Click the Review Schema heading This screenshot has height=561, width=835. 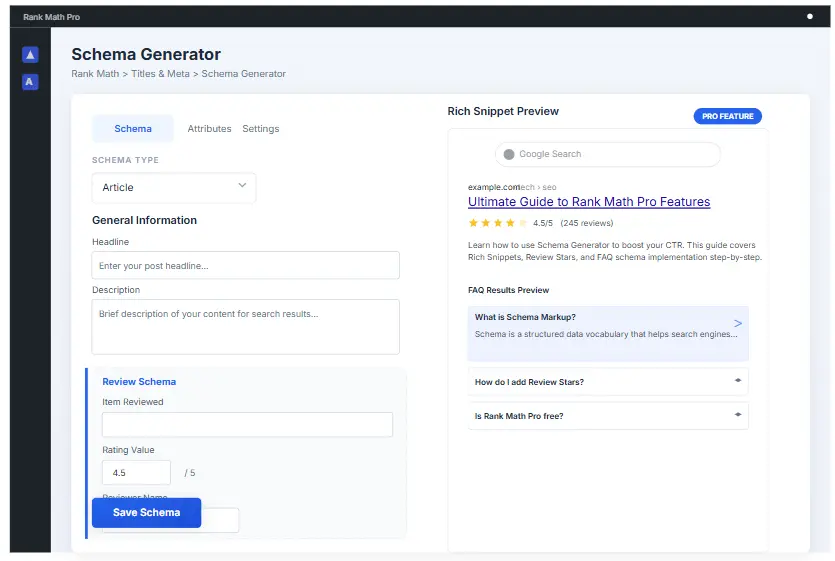coord(139,381)
